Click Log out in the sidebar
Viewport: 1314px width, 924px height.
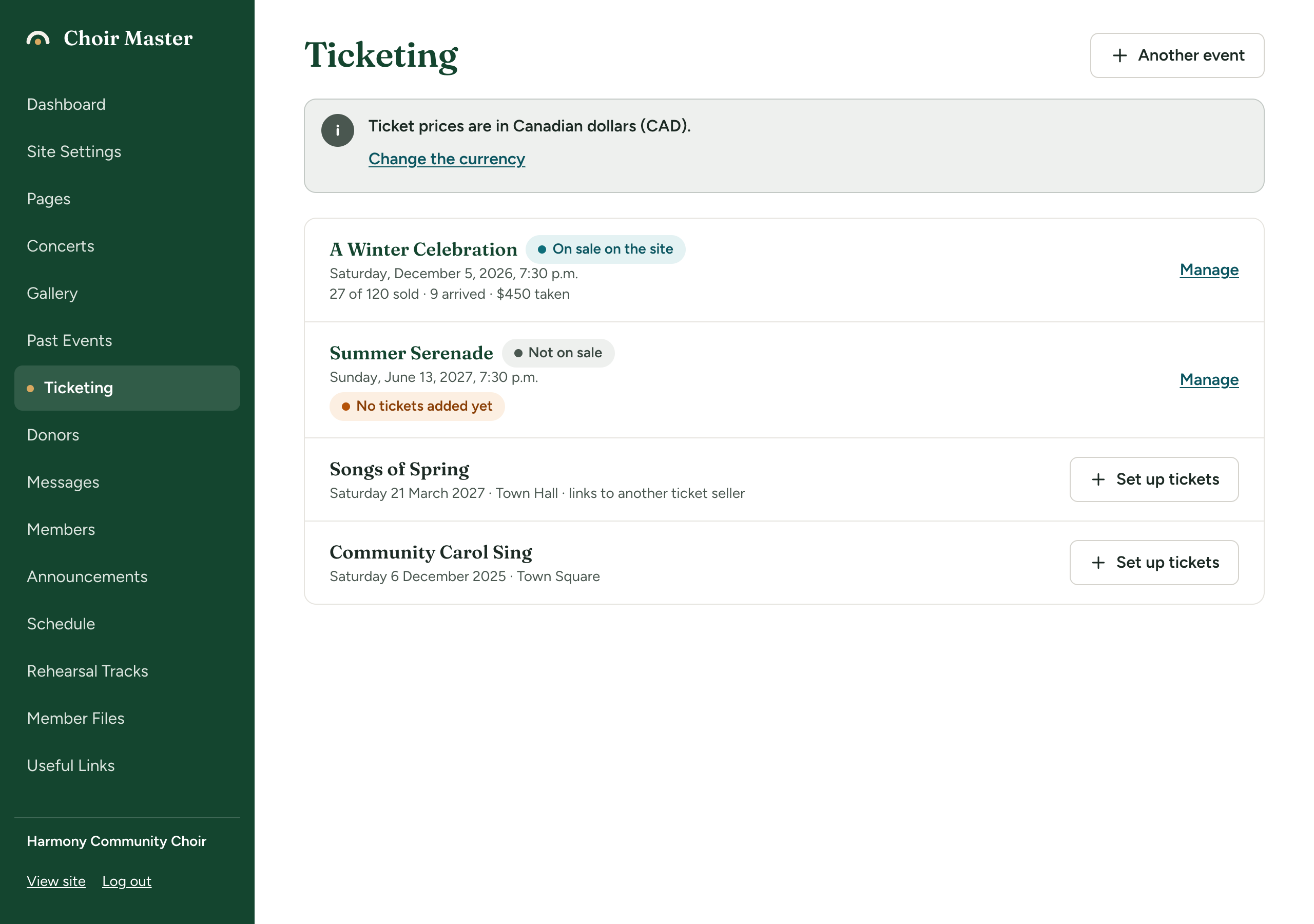[126, 881]
